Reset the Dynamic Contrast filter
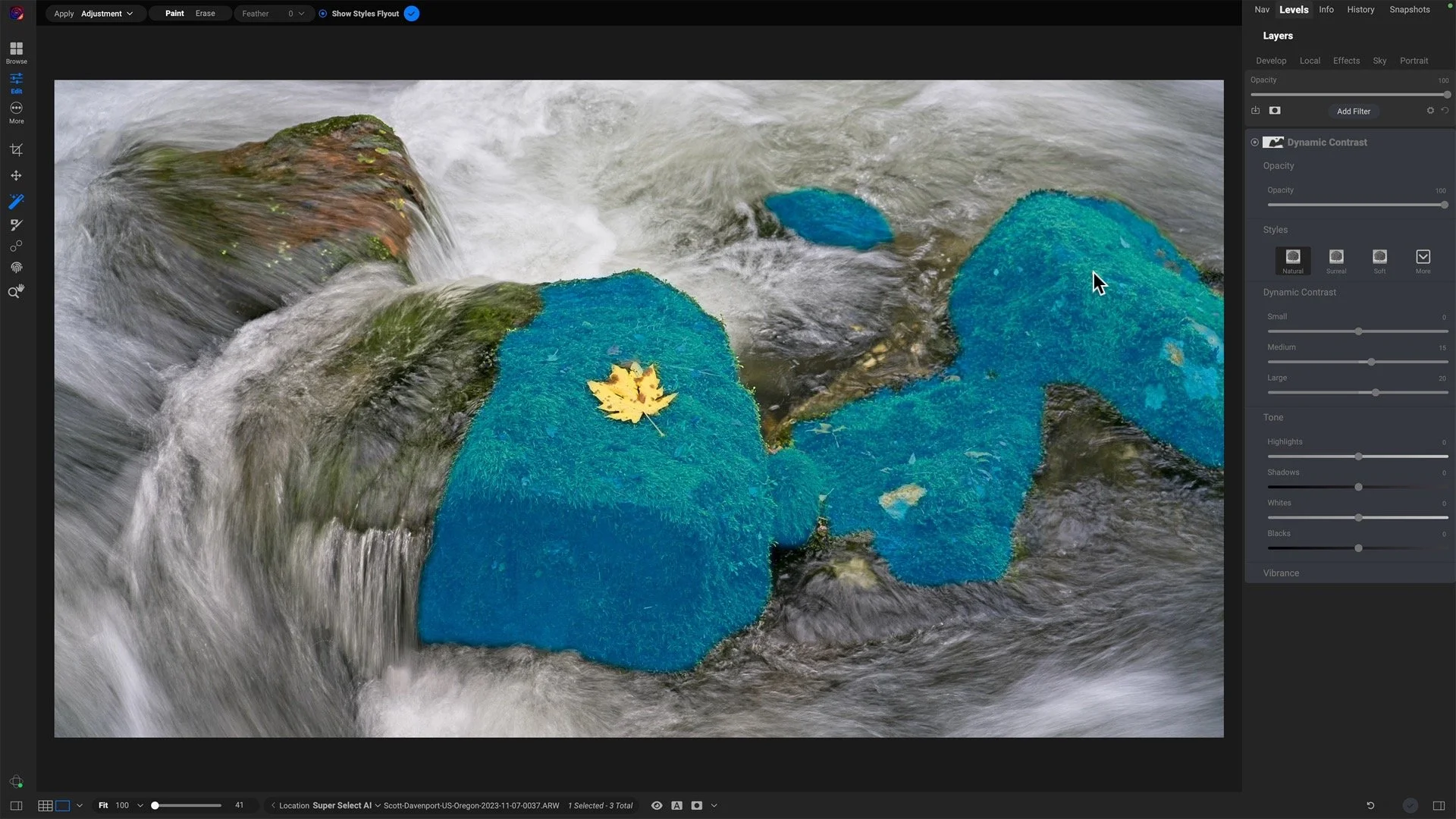Viewport: 1456px width, 819px height. 1445,110
